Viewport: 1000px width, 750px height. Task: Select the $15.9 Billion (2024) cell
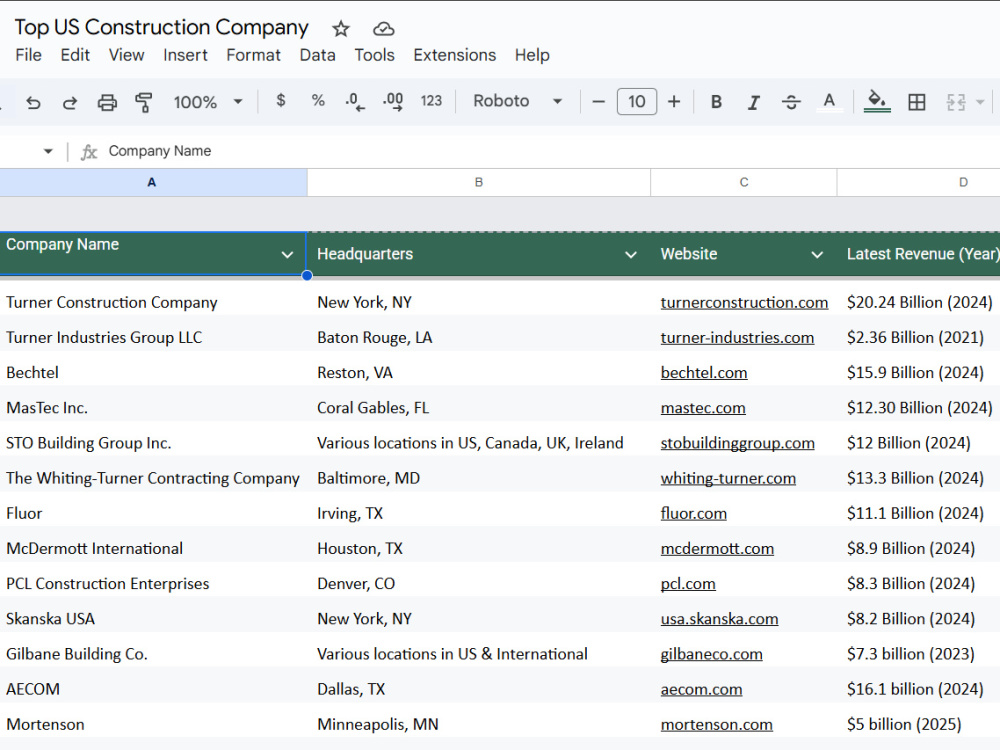tap(918, 372)
